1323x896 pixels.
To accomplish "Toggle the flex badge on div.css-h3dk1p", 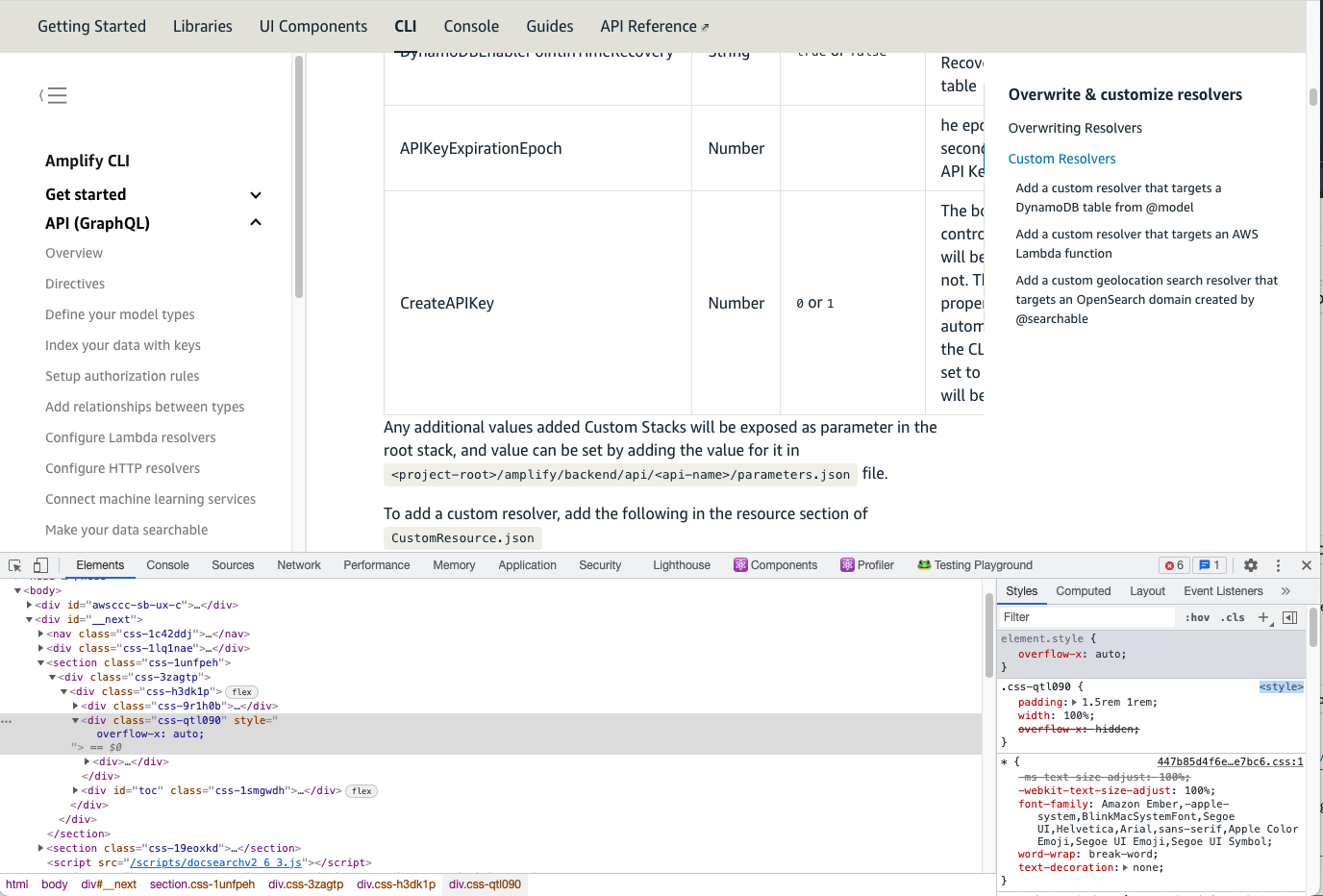I will tap(240, 691).
